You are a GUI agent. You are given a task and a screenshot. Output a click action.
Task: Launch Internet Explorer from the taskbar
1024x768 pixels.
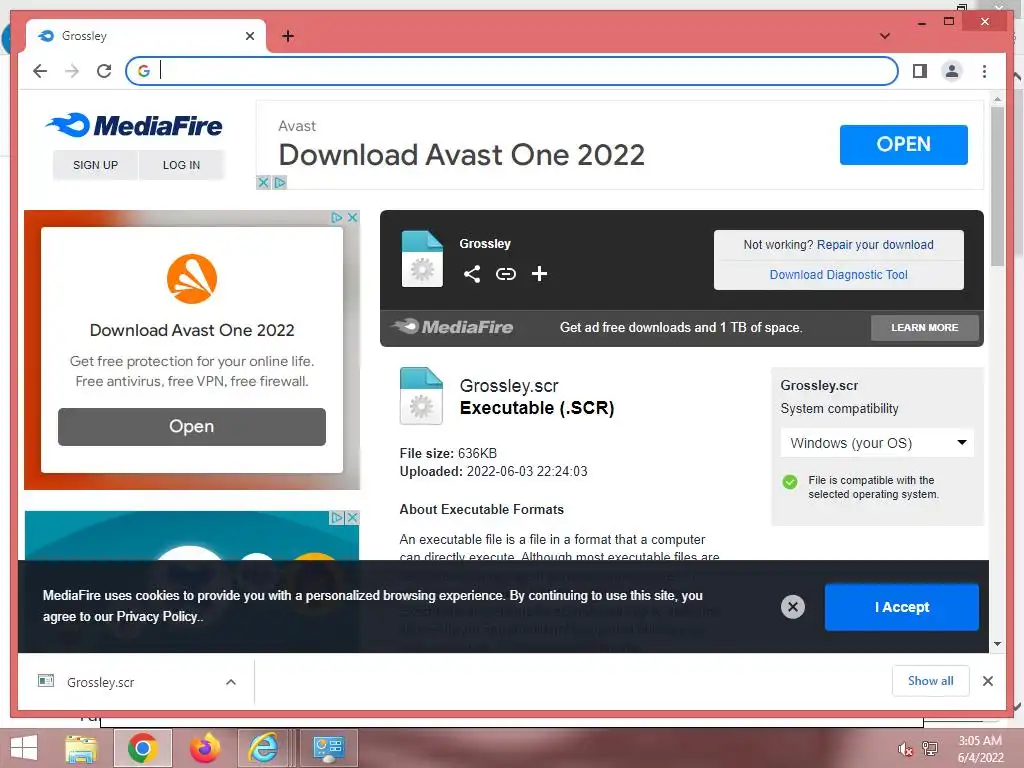(x=263, y=748)
